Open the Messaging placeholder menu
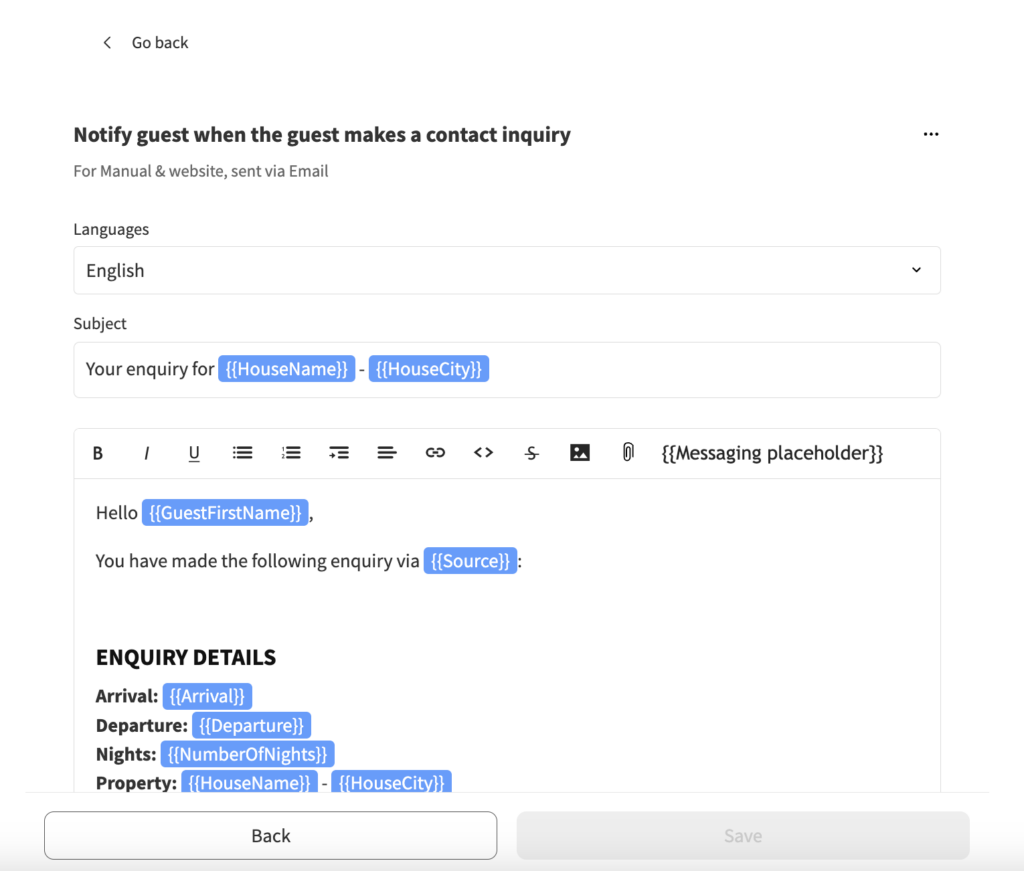This screenshot has width=1024, height=871. (x=772, y=453)
